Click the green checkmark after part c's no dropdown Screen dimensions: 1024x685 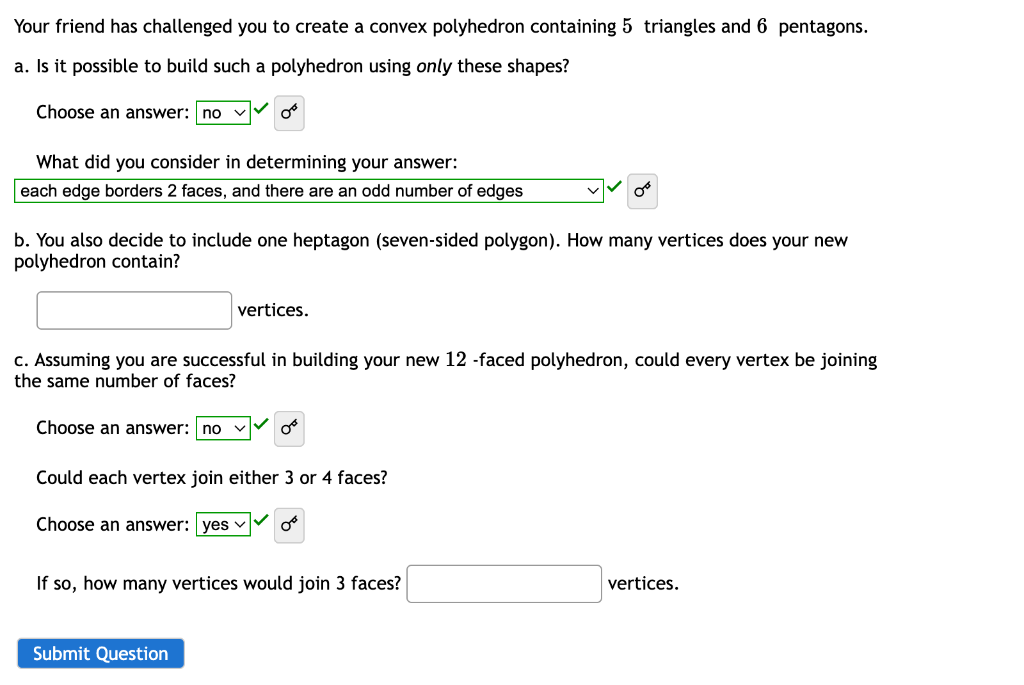260,424
